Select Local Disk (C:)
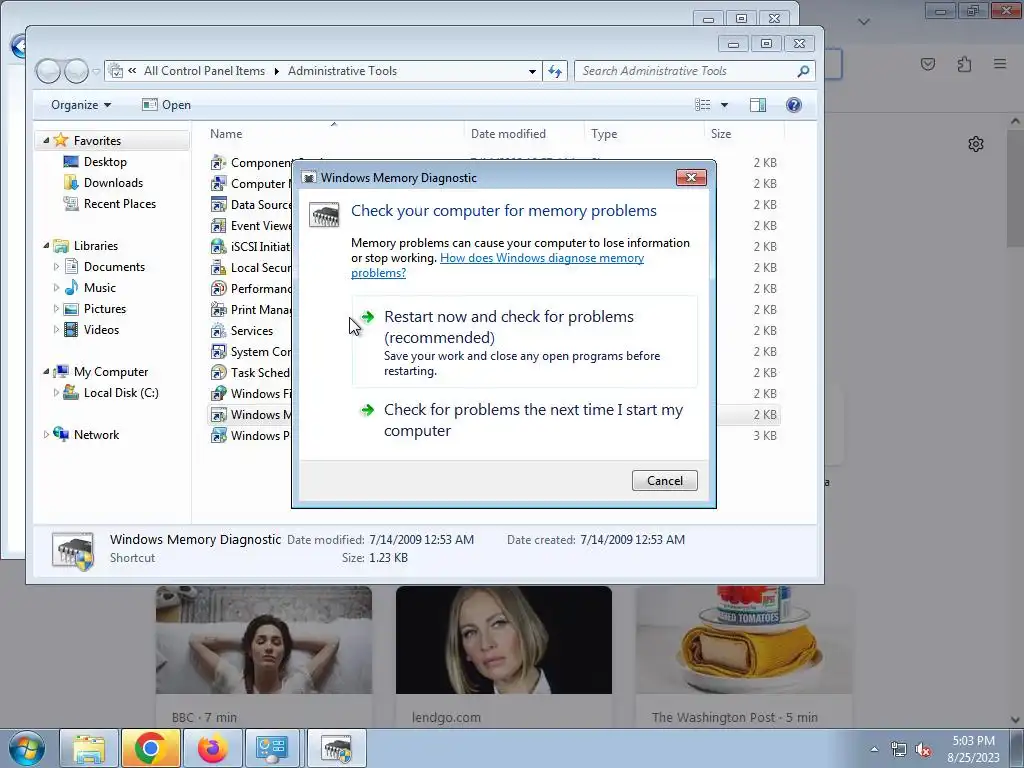The width and height of the screenshot is (1024, 768). point(121,393)
